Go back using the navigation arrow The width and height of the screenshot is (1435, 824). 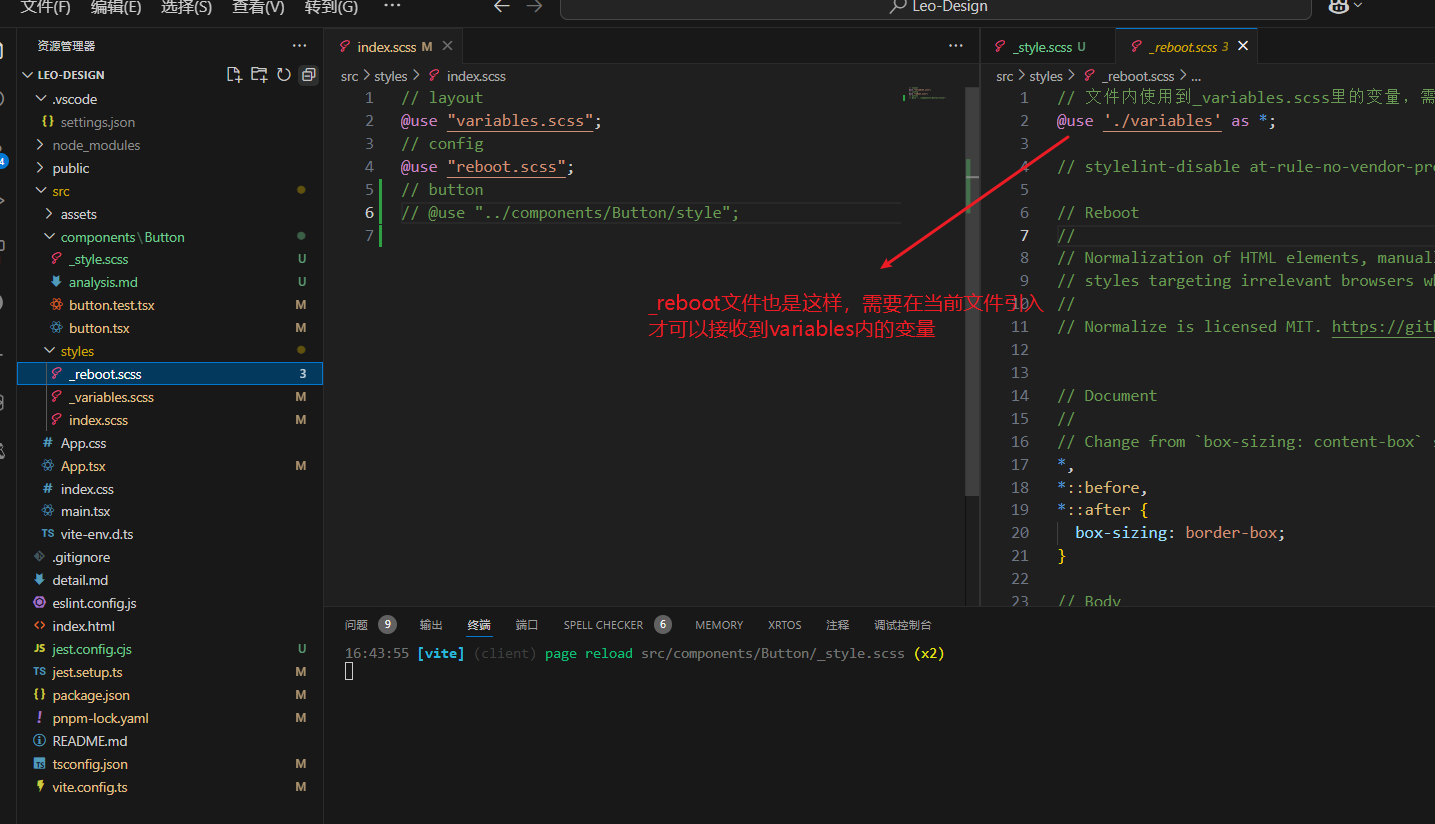pos(502,6)
